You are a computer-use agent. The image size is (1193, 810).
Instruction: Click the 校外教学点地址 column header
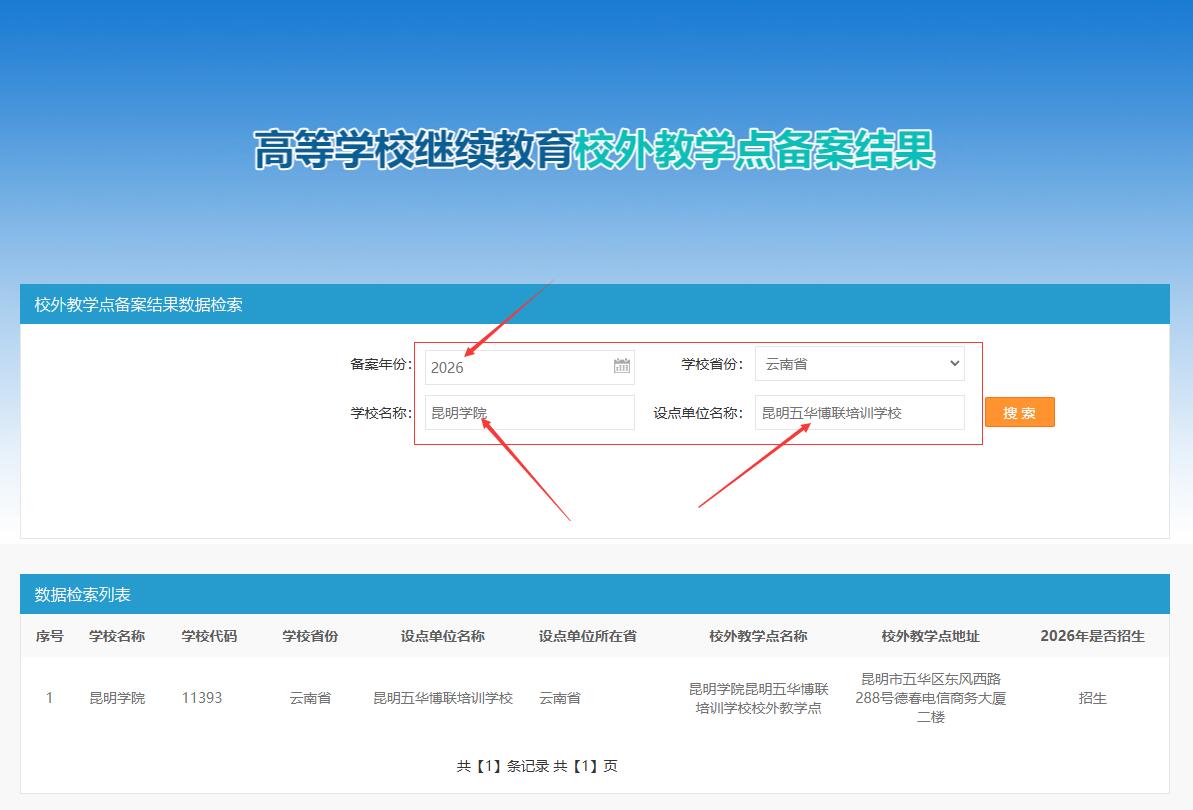tap(931, 636)
